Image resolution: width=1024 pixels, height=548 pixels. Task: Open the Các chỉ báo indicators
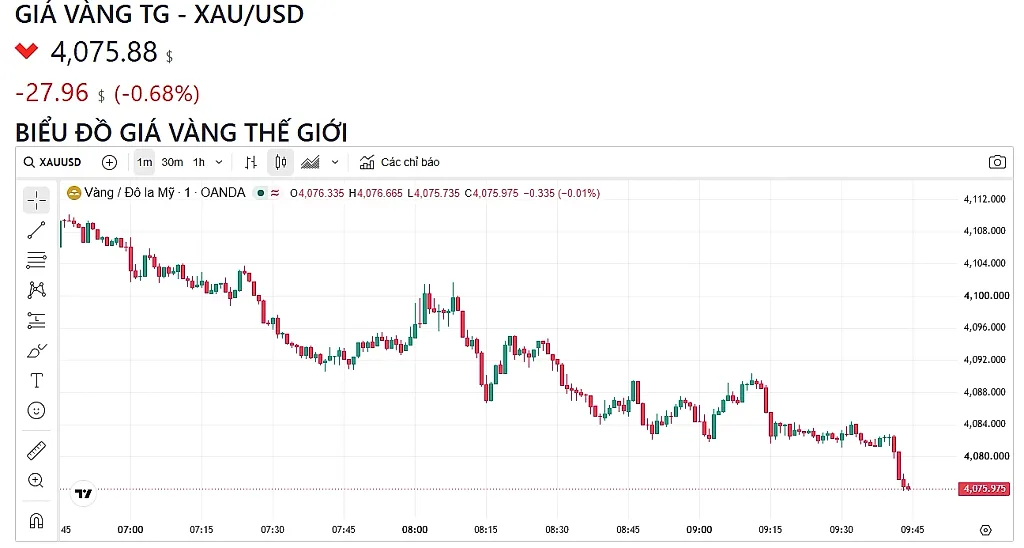click(400, 162)
